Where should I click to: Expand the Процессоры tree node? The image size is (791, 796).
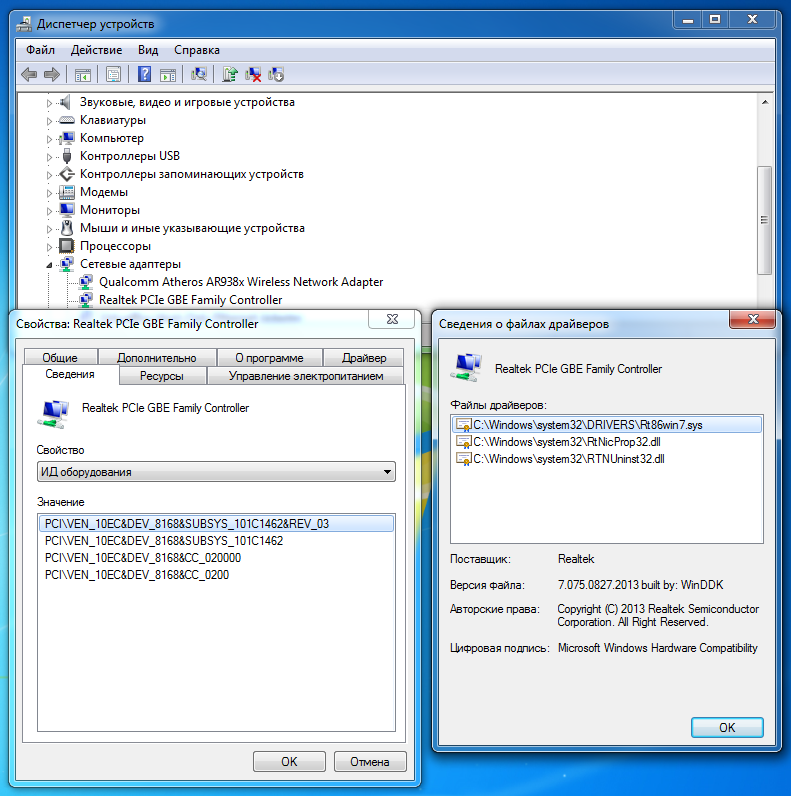click(x=49, y=247)
